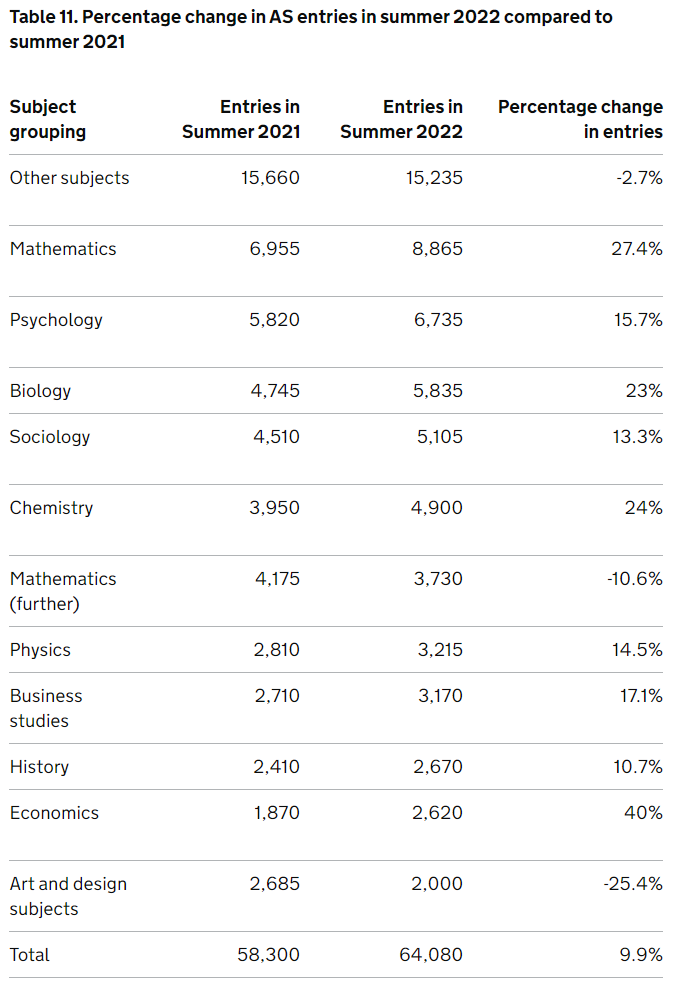Select the 'Business studies' row label
The width and height of the screenshot is (685, 982).
[46, 708]
